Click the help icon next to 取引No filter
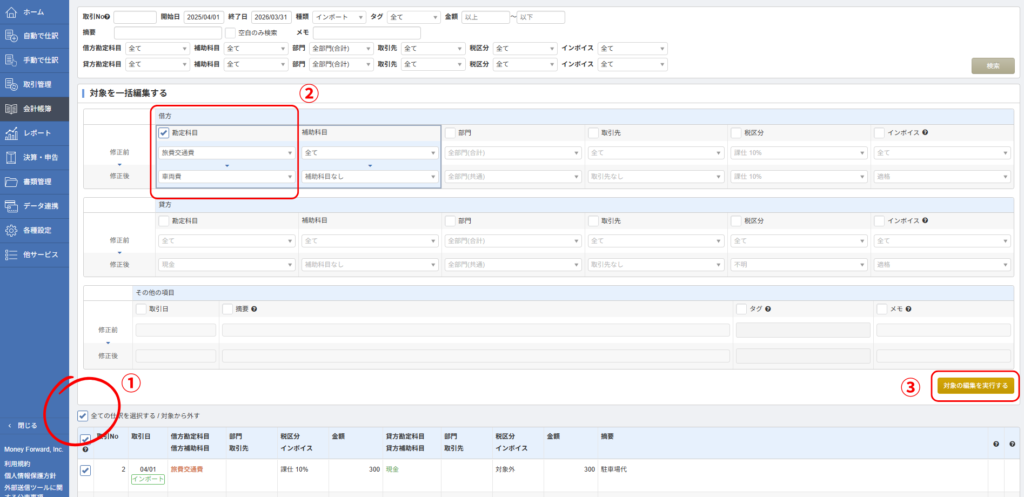This screenshot has width=1024, height=497. tap(108, 17)
